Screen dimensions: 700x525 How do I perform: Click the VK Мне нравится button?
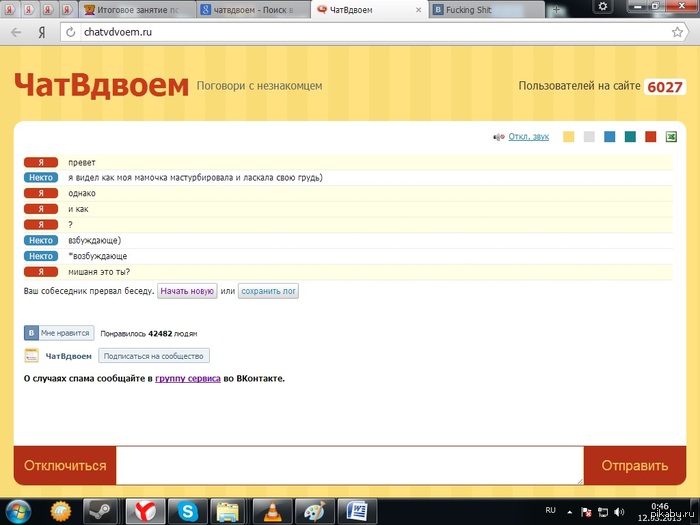coord(59,333)
